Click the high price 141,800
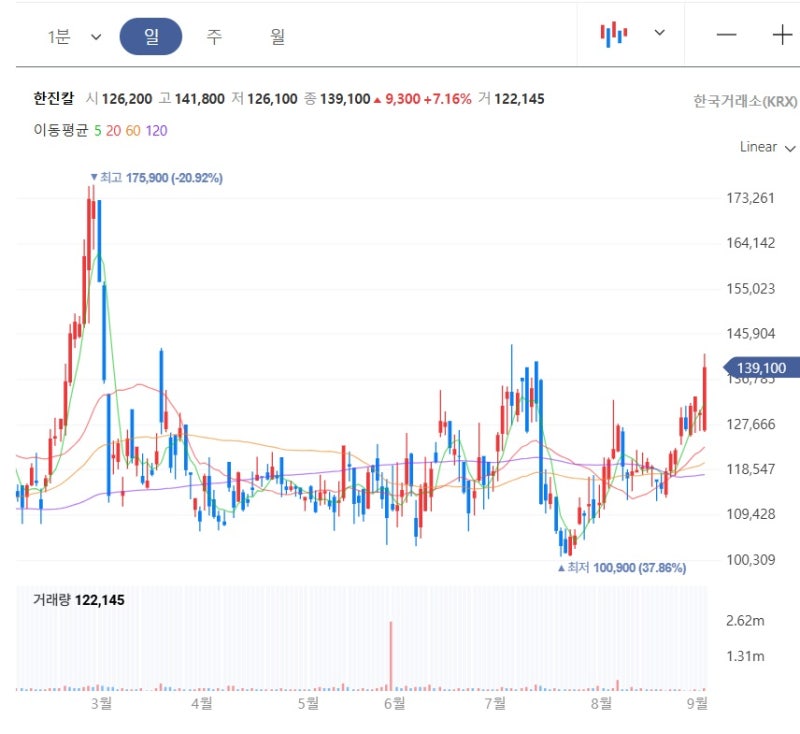Viewport: 800px width, 734px height. pyautogui.click(x=199, y=99)
